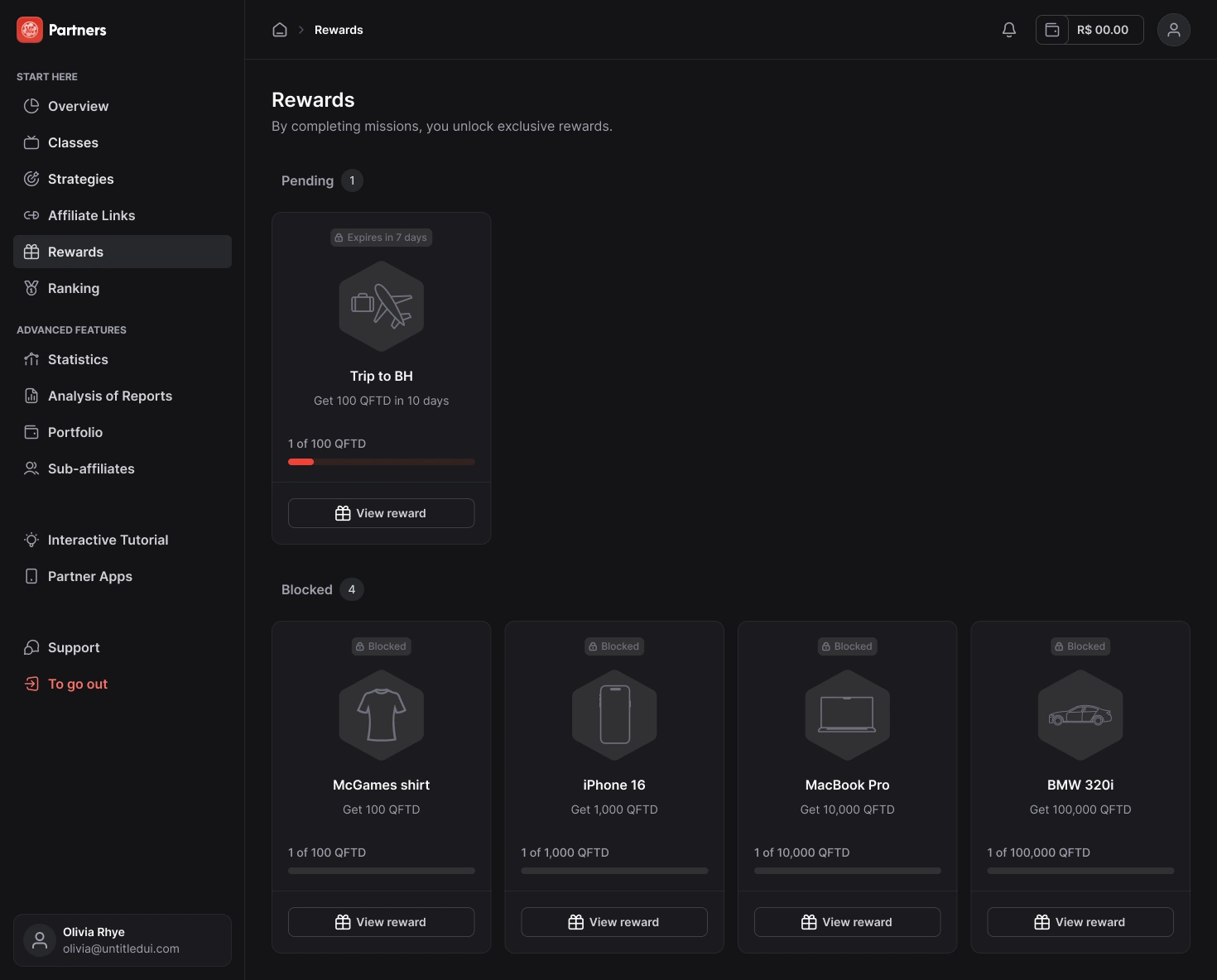View reward for MacBook Pro

(847, 922)
